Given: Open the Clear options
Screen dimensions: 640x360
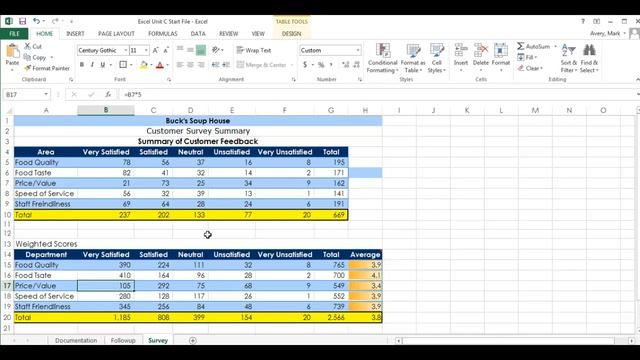Looking at the screenshot, I should coord(530,68).
